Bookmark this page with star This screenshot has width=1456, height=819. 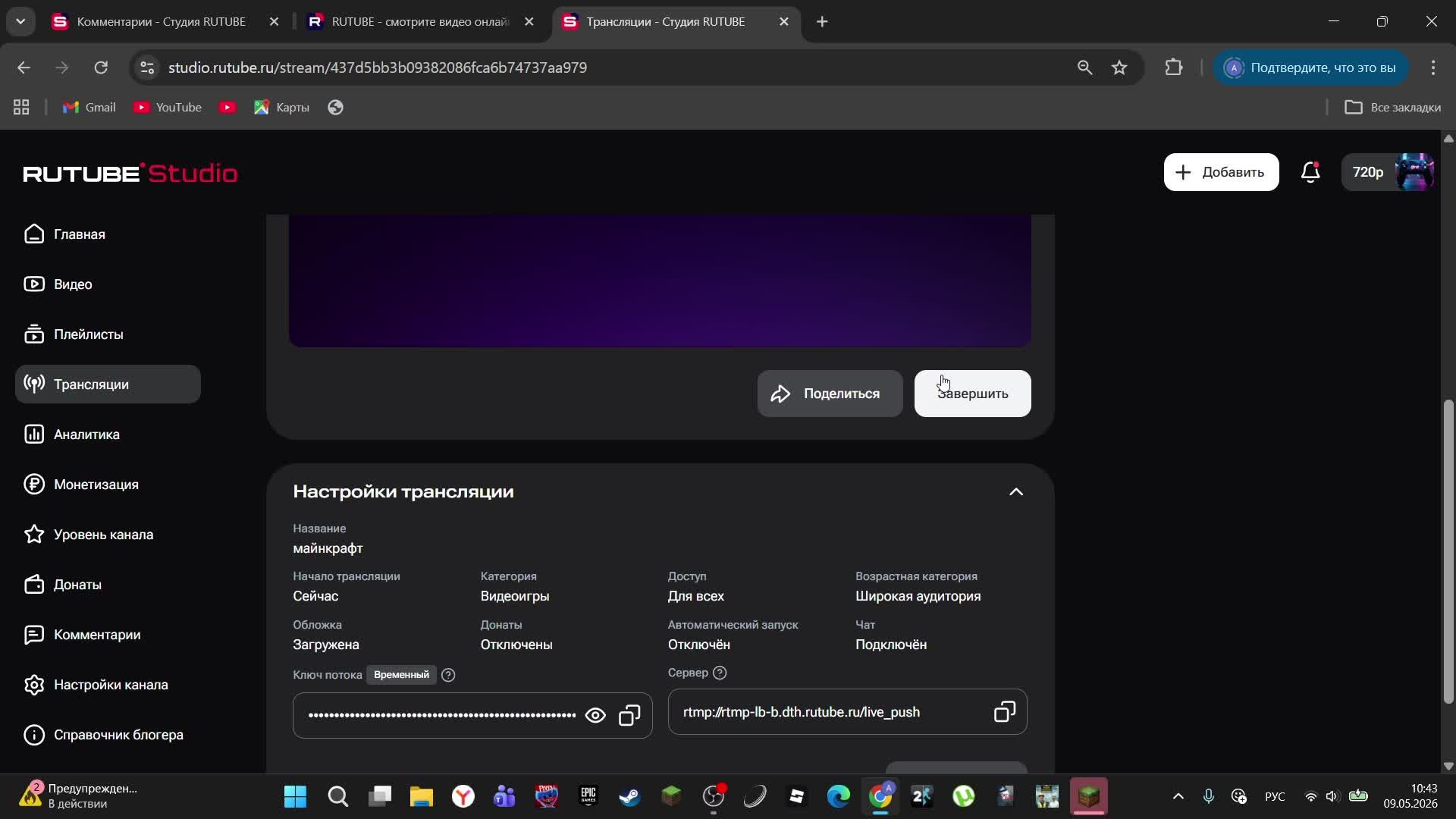[1119, 67]
